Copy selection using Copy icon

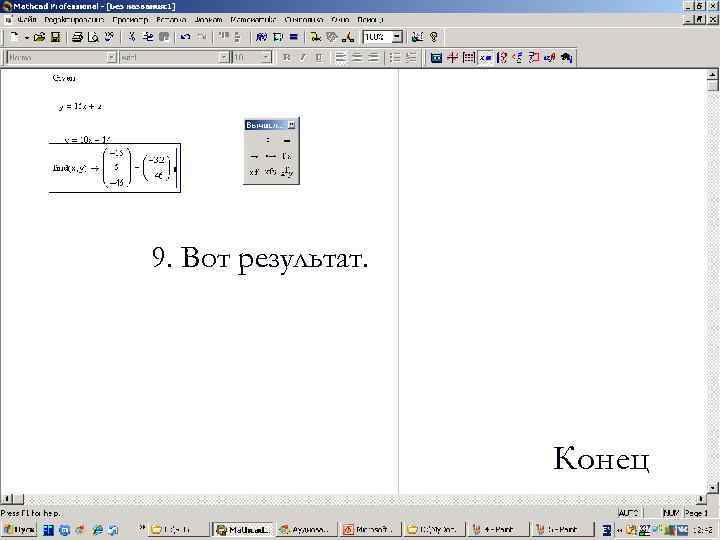[x=148, y=37]
